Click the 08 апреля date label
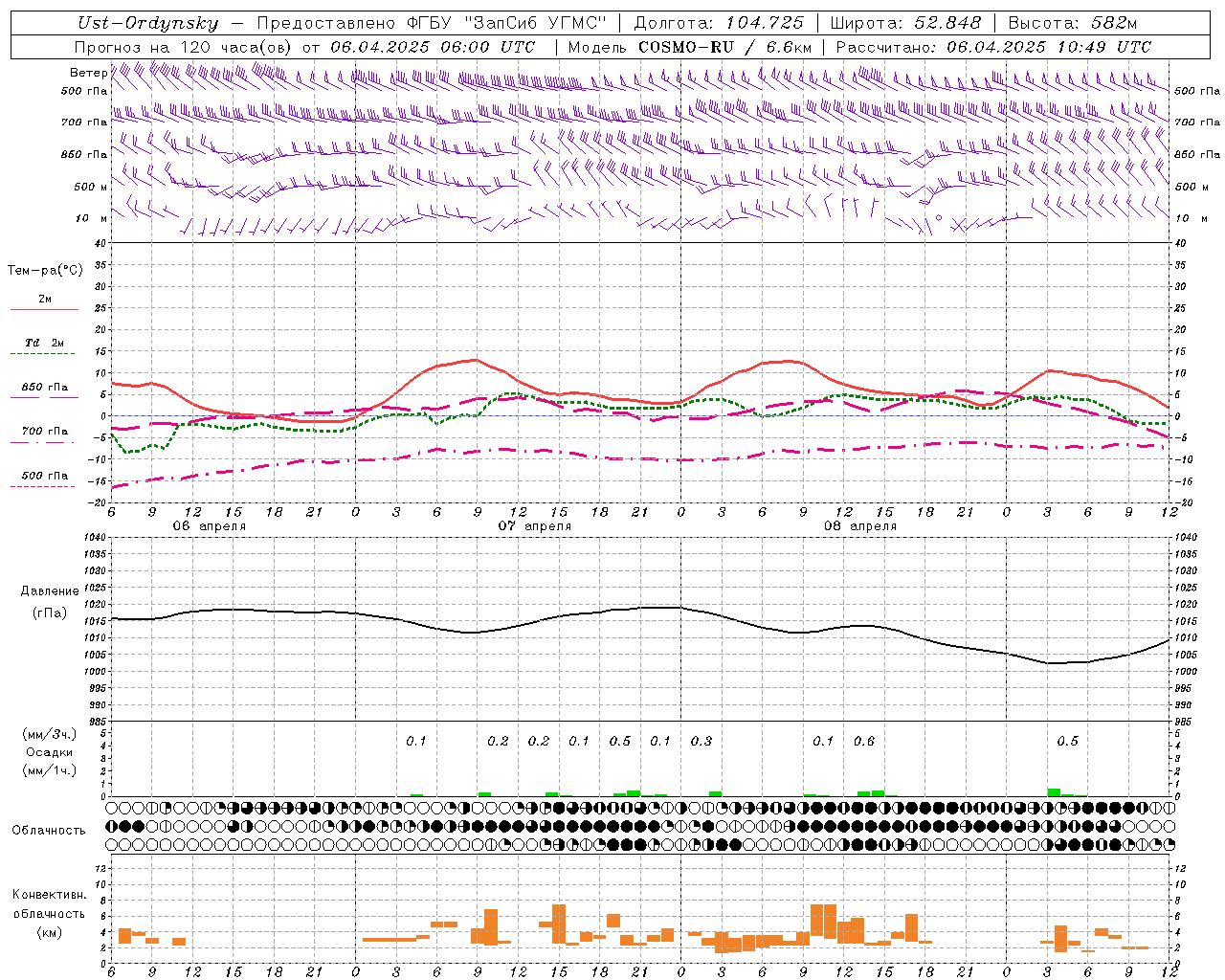The image size is (1225, 980). 859,526
